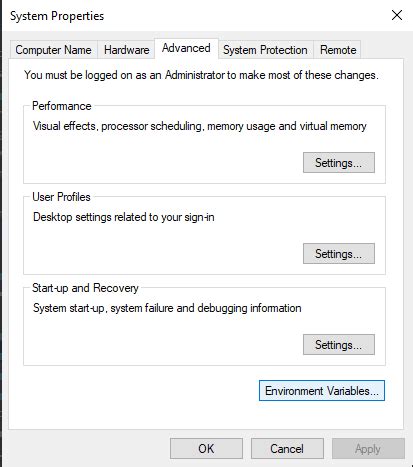Viewport: 413px width, 467px height.
Task: Cancel the System Properties dialog
Action: pyautogui.click(x=287, y=449)
